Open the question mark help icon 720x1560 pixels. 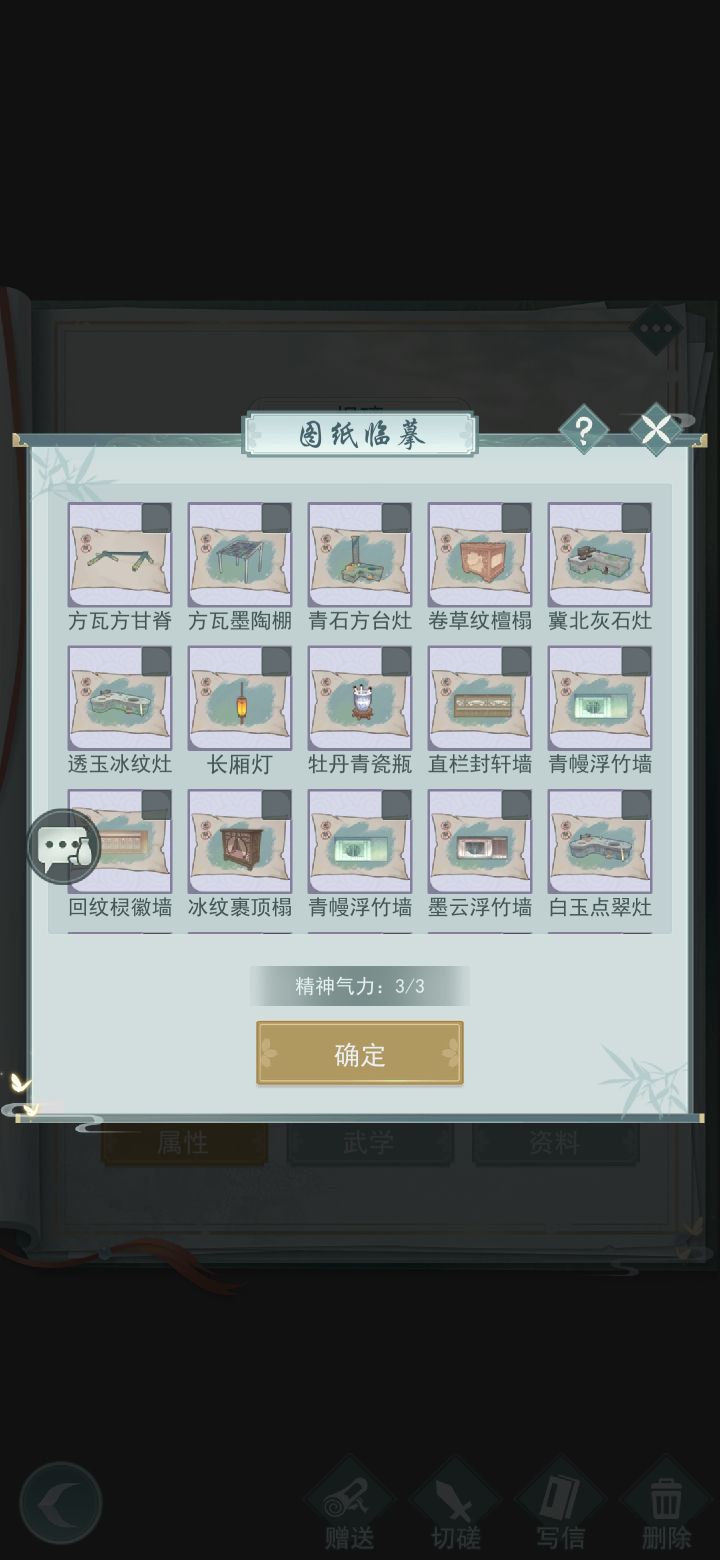click(x=583, y=430)
